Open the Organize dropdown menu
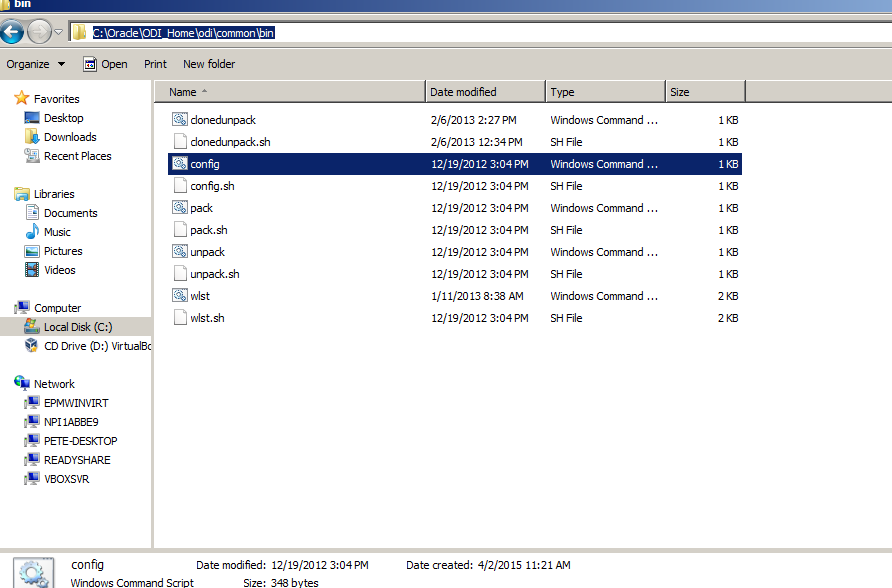Screen dimensions: 892x588 click(x=35, y=64)
